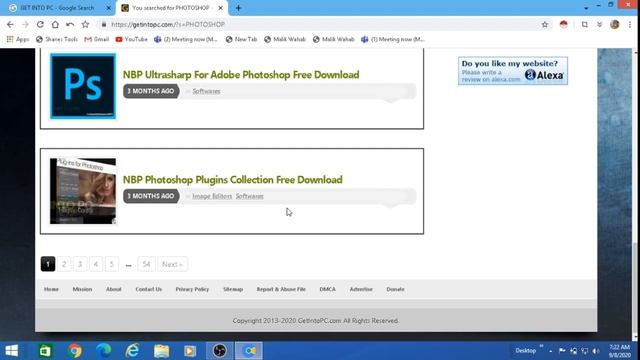Screen dimensions: 640x360
Task: Open the New Tab bookmark
Action: coord(241,39)
